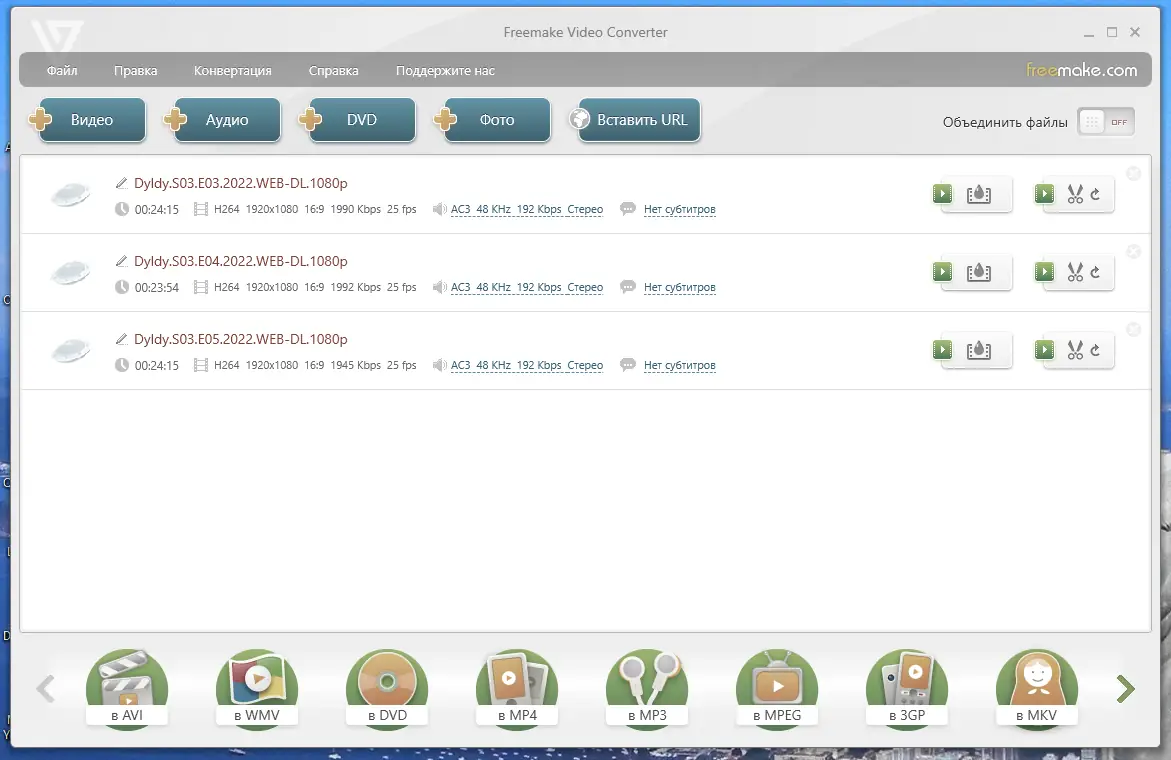Select the 3GP output format

(907, 688)
